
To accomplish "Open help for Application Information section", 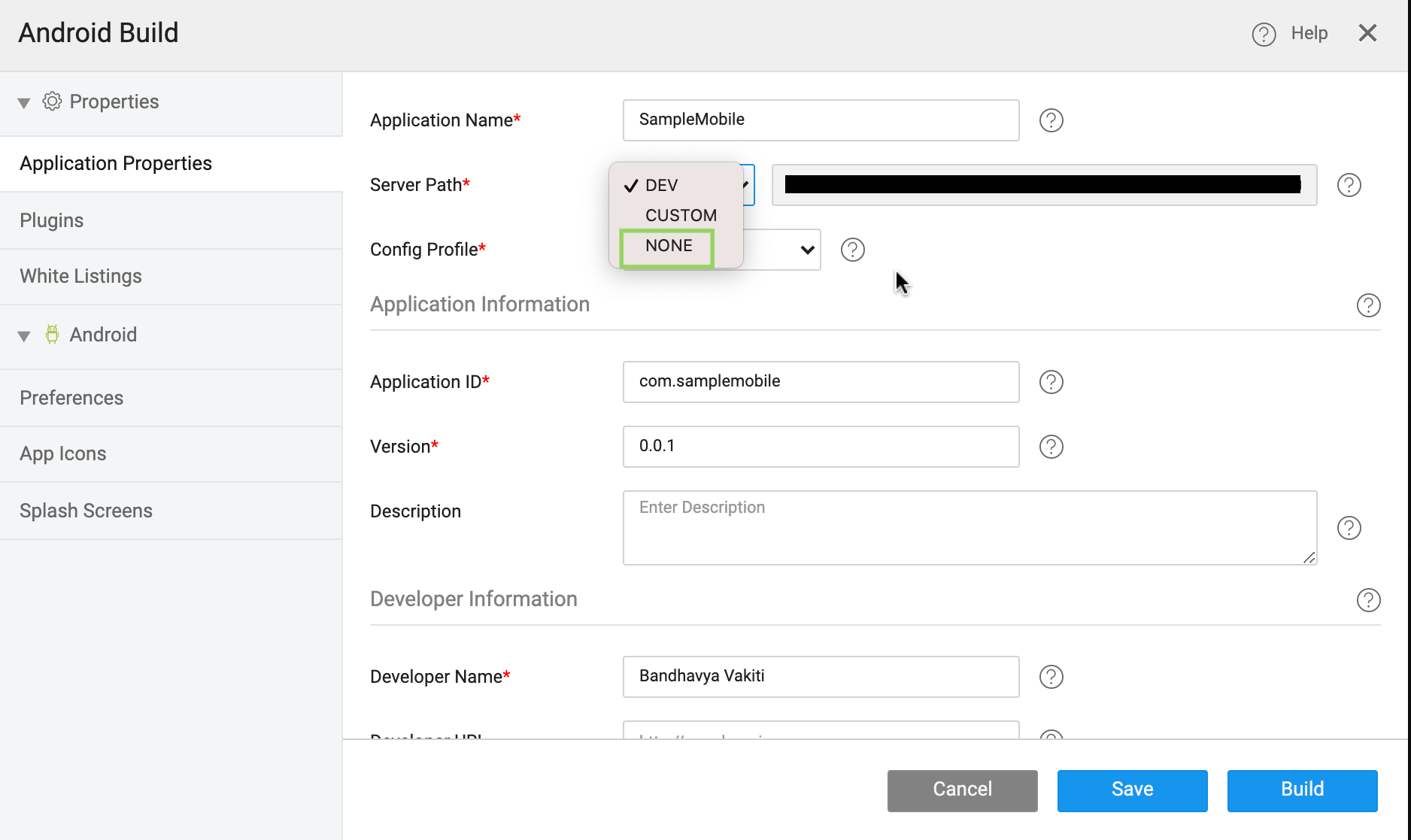I will pyautogui.click(x=1368, y=305).
